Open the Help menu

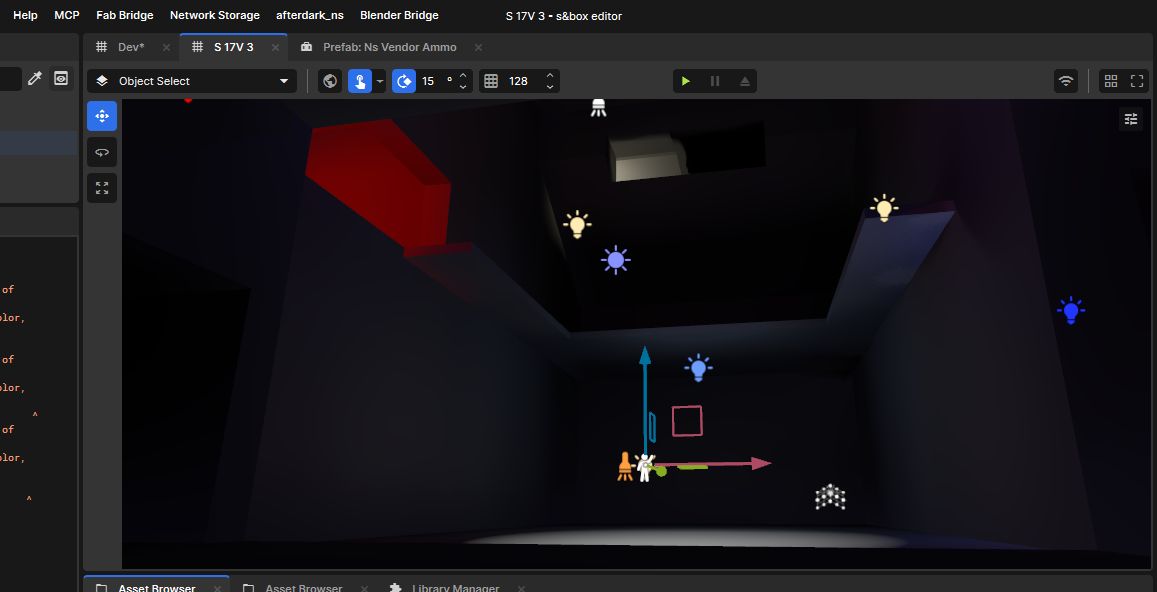click(25, 15)
